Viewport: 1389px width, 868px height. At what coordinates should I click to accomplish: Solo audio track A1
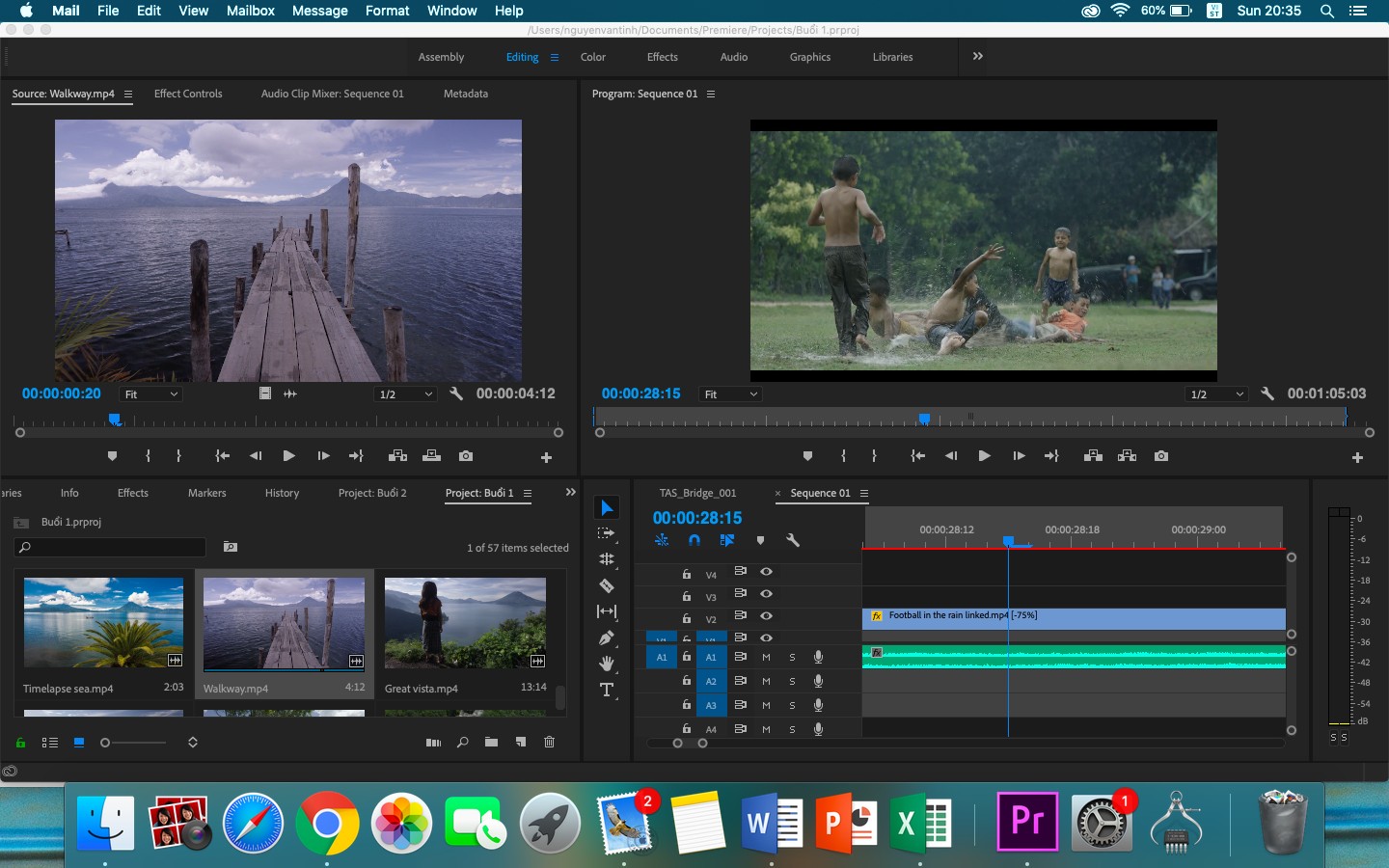point(792,657)
